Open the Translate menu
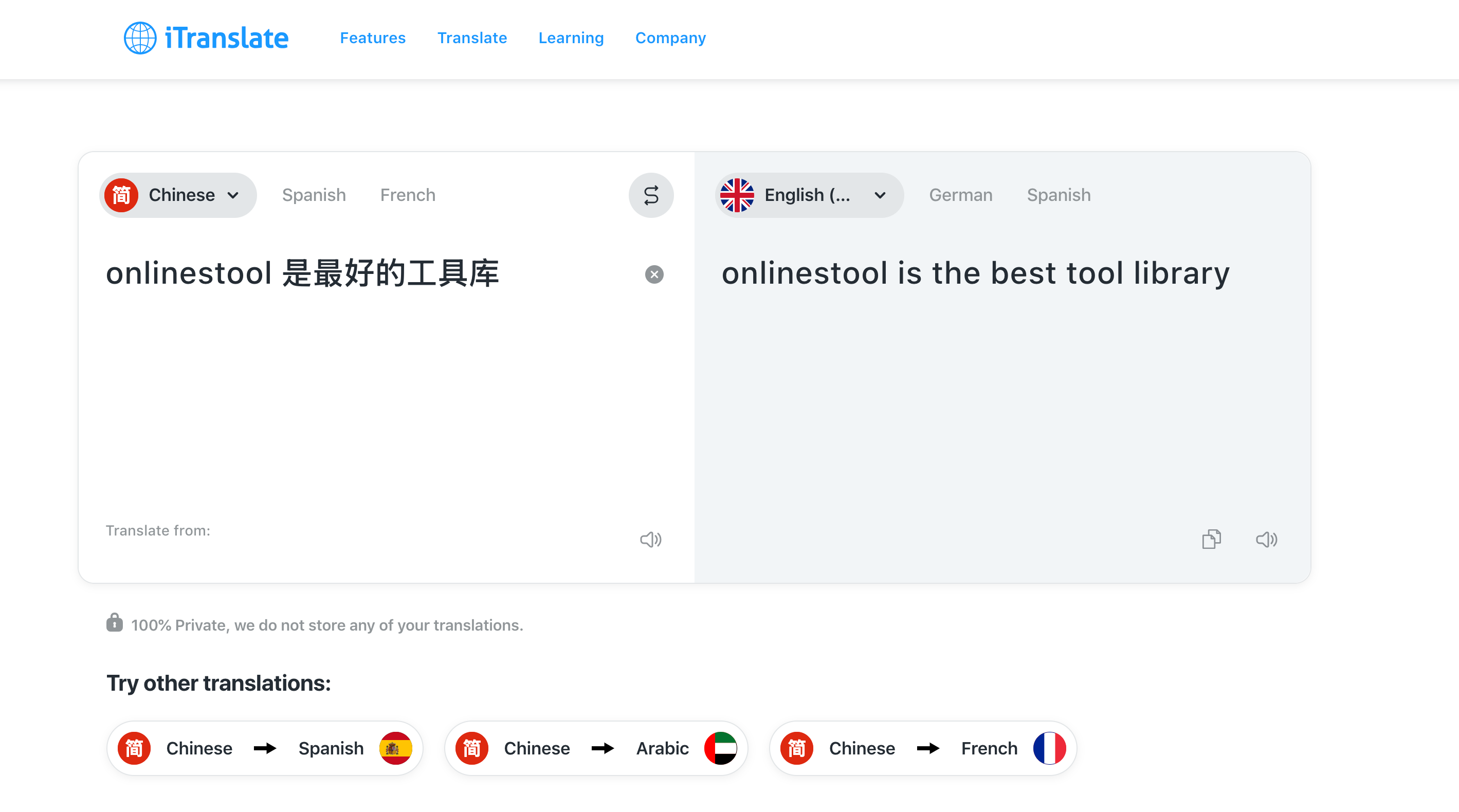 pos(472,38)
